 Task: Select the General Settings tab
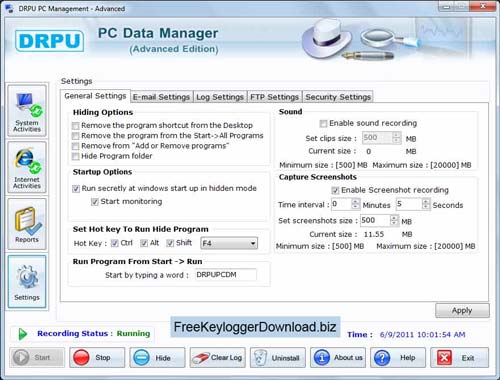[95, 96]
